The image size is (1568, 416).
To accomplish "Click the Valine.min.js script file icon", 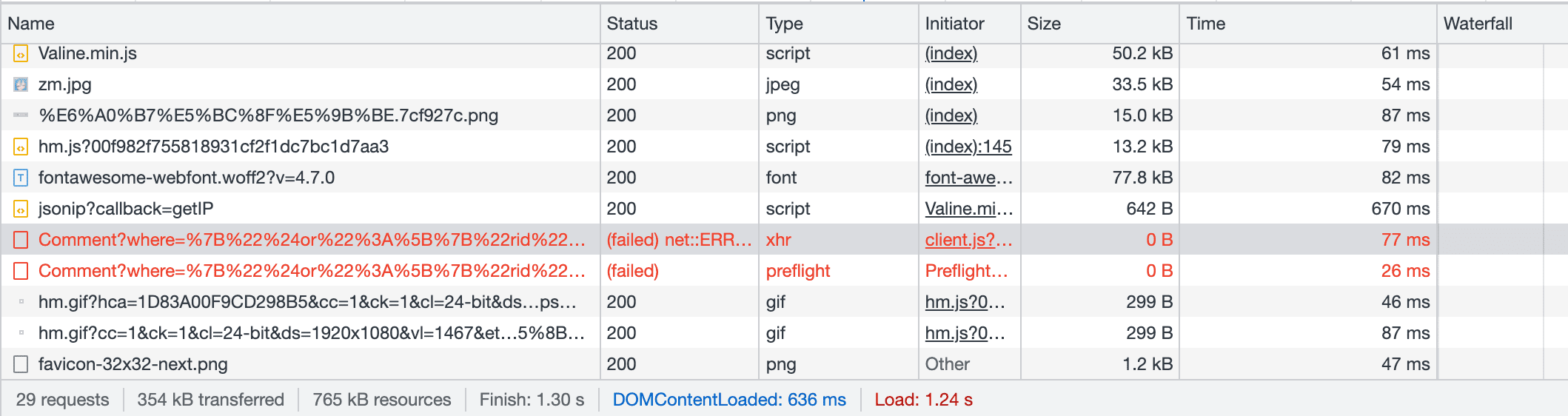I will pos(21,54).
